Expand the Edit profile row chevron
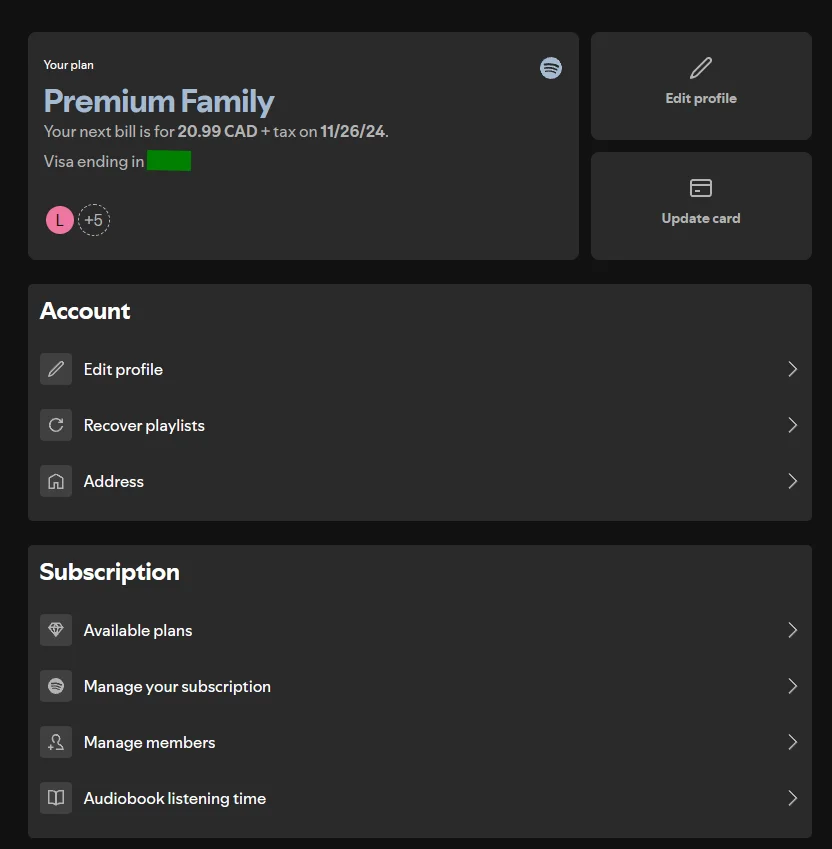 coord(792,369)
